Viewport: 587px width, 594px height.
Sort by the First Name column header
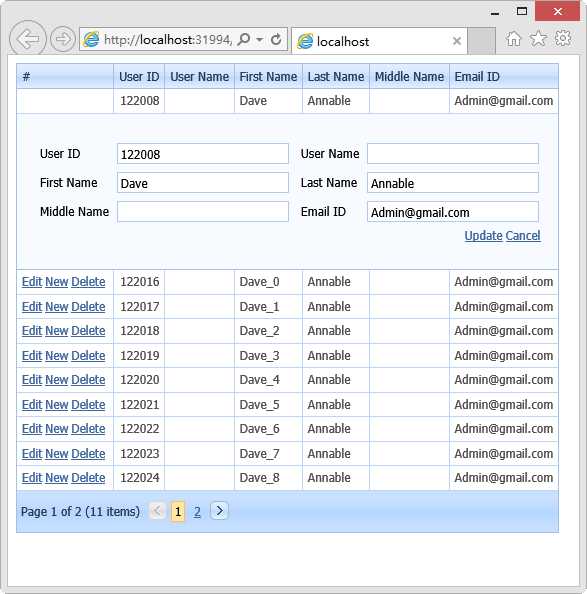[268, 77]
